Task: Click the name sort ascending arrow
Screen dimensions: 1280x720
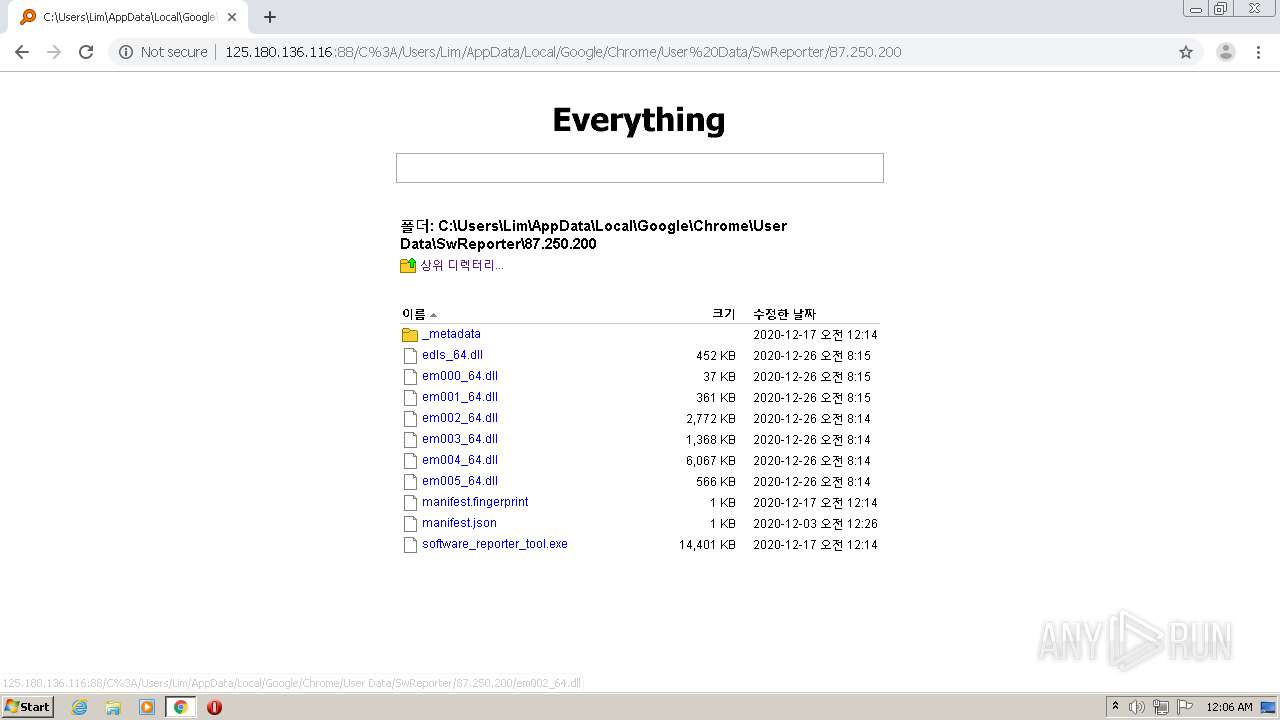Action: [x=433, y=315]
